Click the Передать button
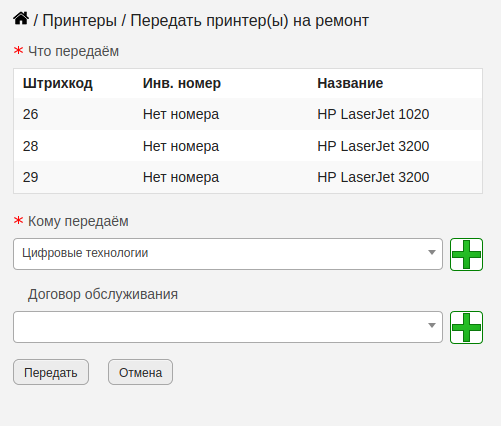This screenshot has height=426, width=501. point(51,372)
